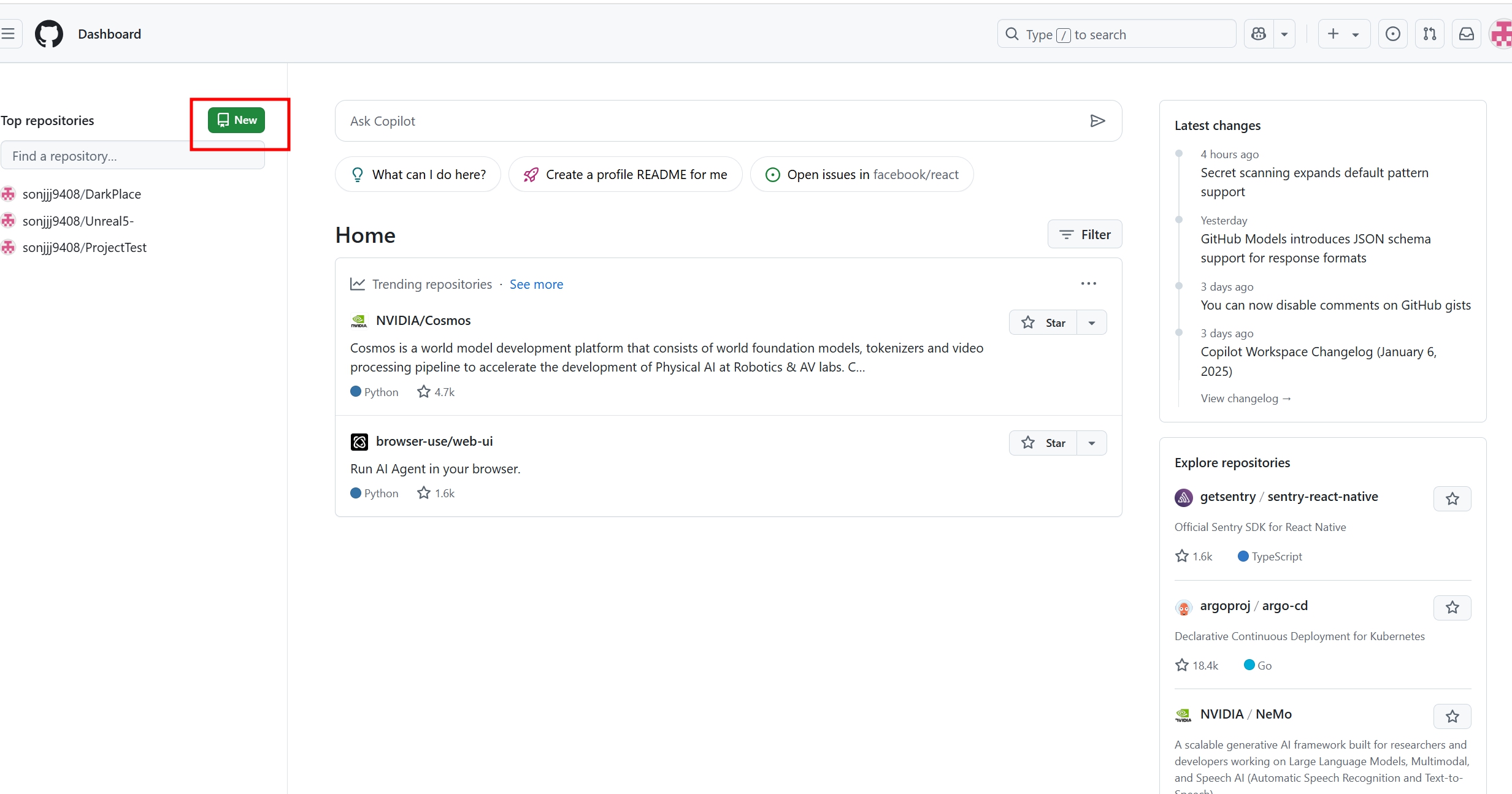Click the Dashboard header title
This screenshot has width=1512, height=794.
pos(109,34)
